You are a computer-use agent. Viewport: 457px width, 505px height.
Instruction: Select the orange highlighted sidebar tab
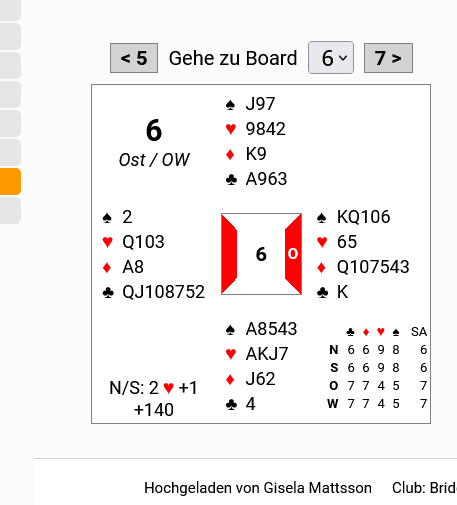10,182
